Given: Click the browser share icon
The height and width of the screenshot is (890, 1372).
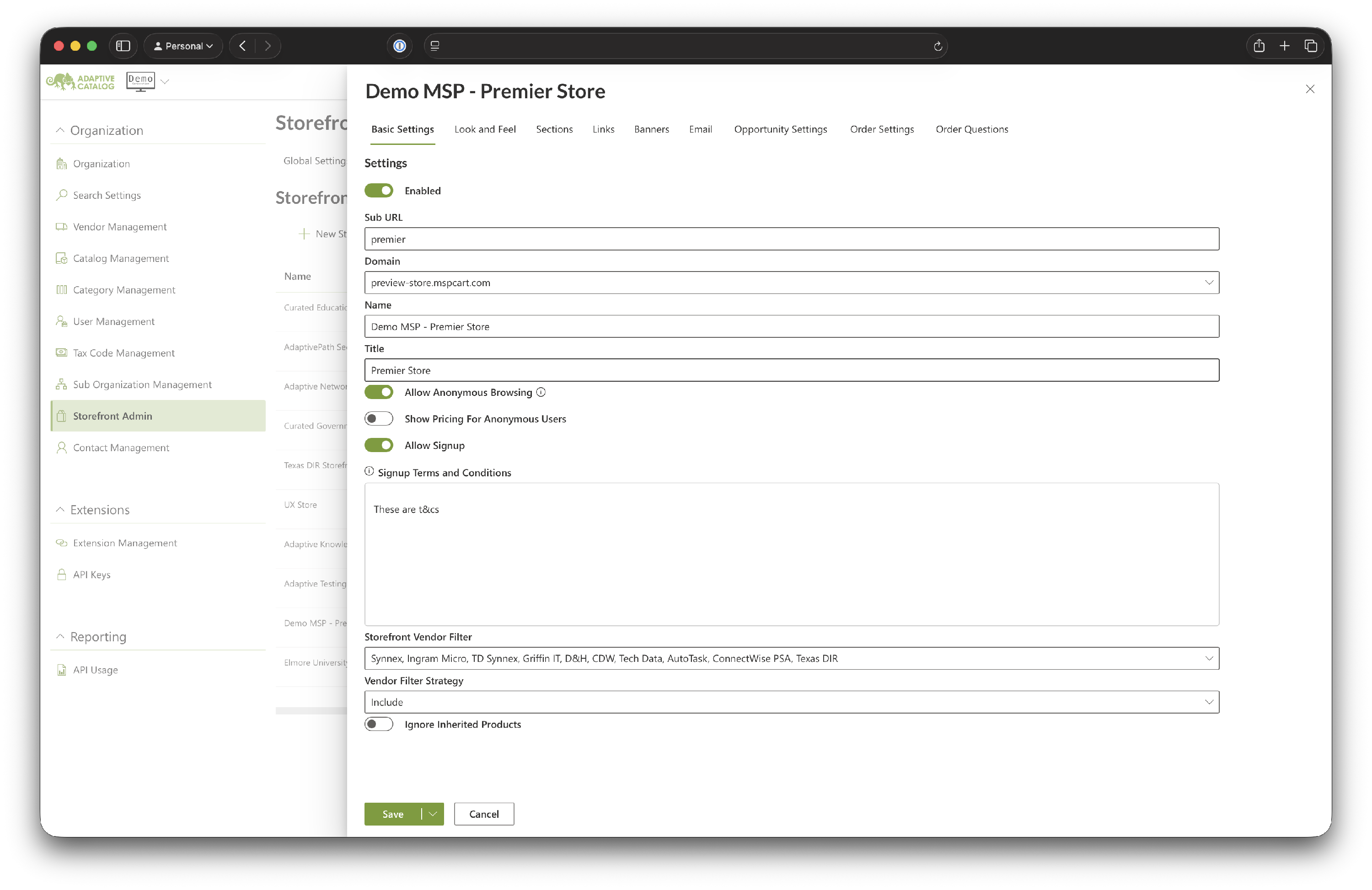Looking at the screenshot, I should click(x=1259, y=46).
